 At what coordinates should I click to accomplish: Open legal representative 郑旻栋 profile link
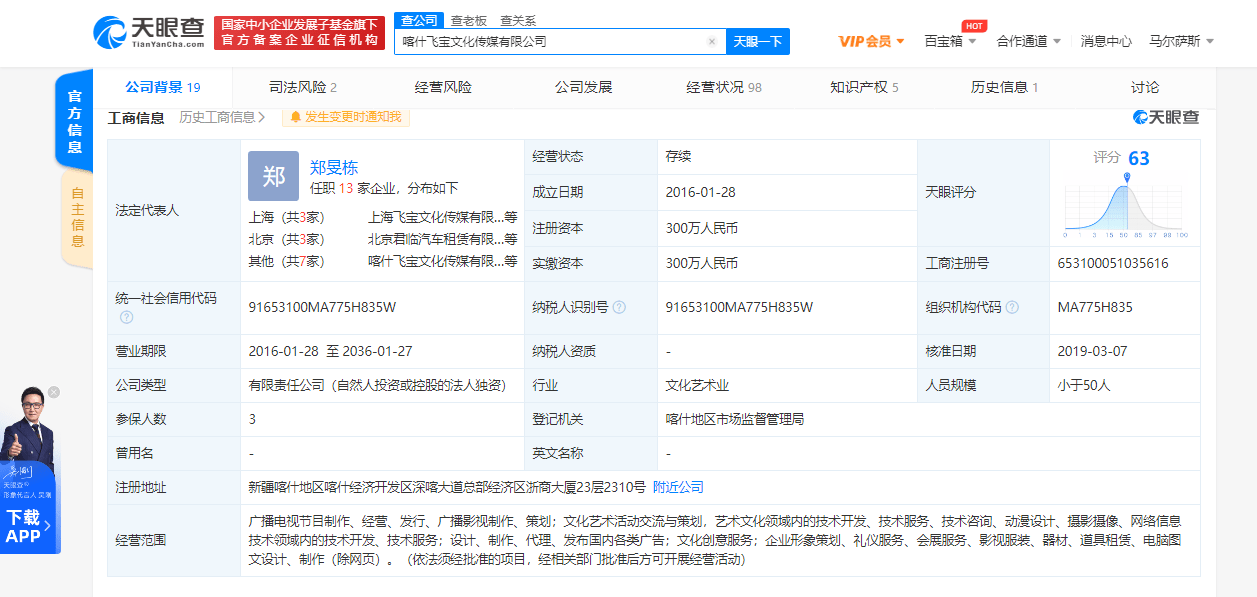click(x=334, y=167)
